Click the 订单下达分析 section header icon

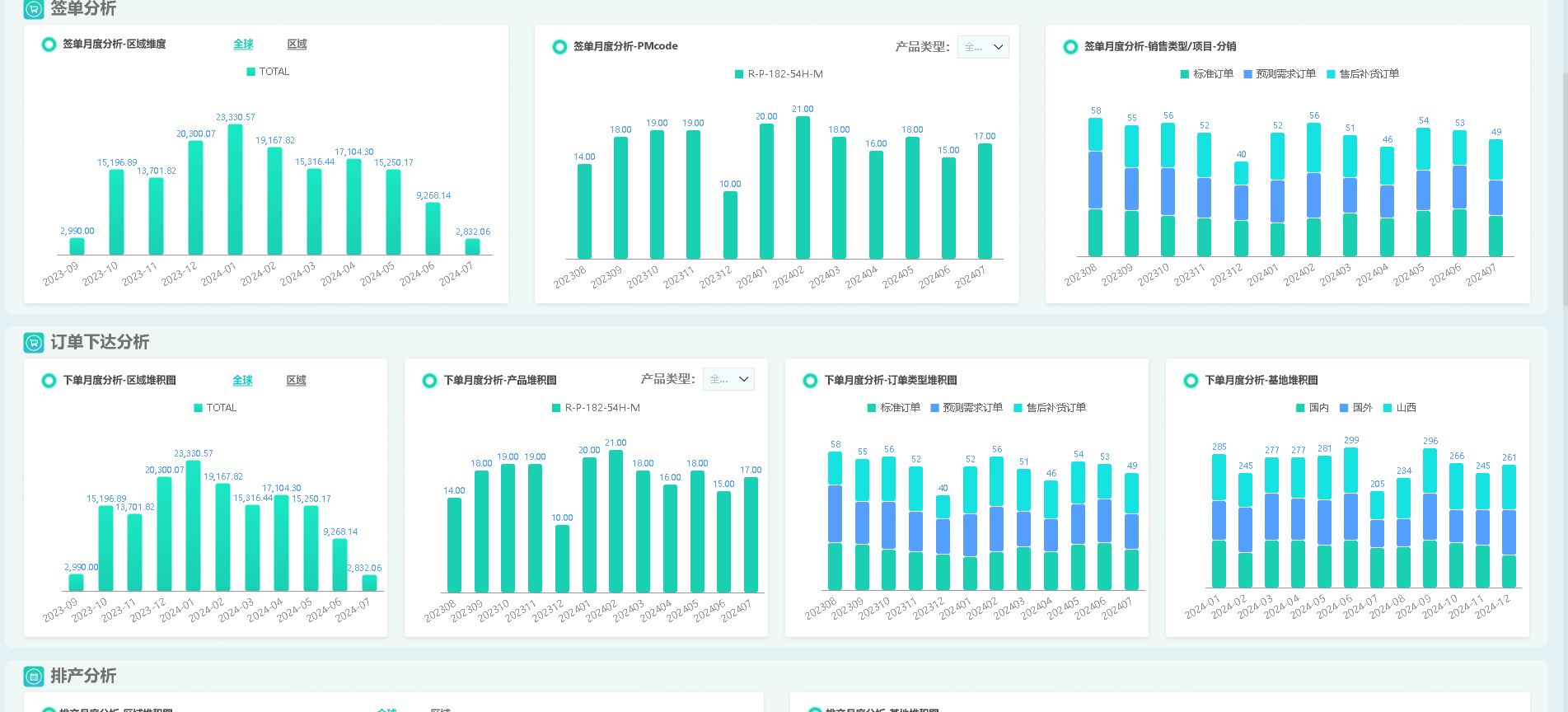pos(34,342)
